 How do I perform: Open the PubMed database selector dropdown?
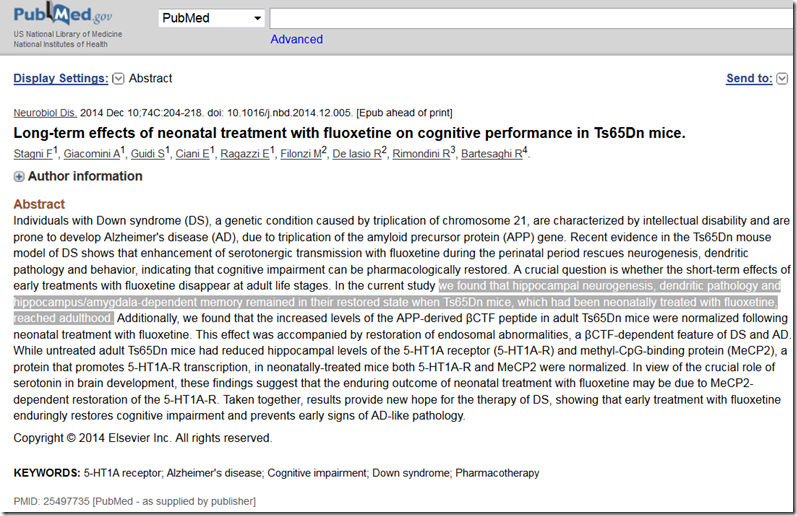point(212,18)
